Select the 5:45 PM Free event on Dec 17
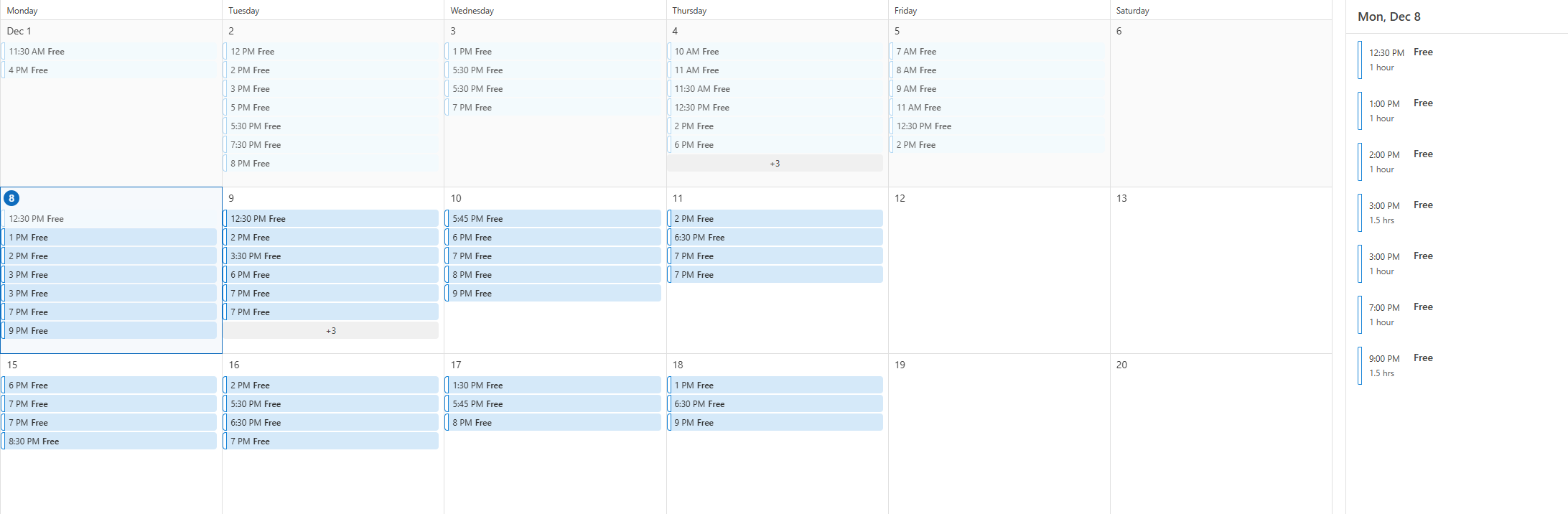 (553, 404)
